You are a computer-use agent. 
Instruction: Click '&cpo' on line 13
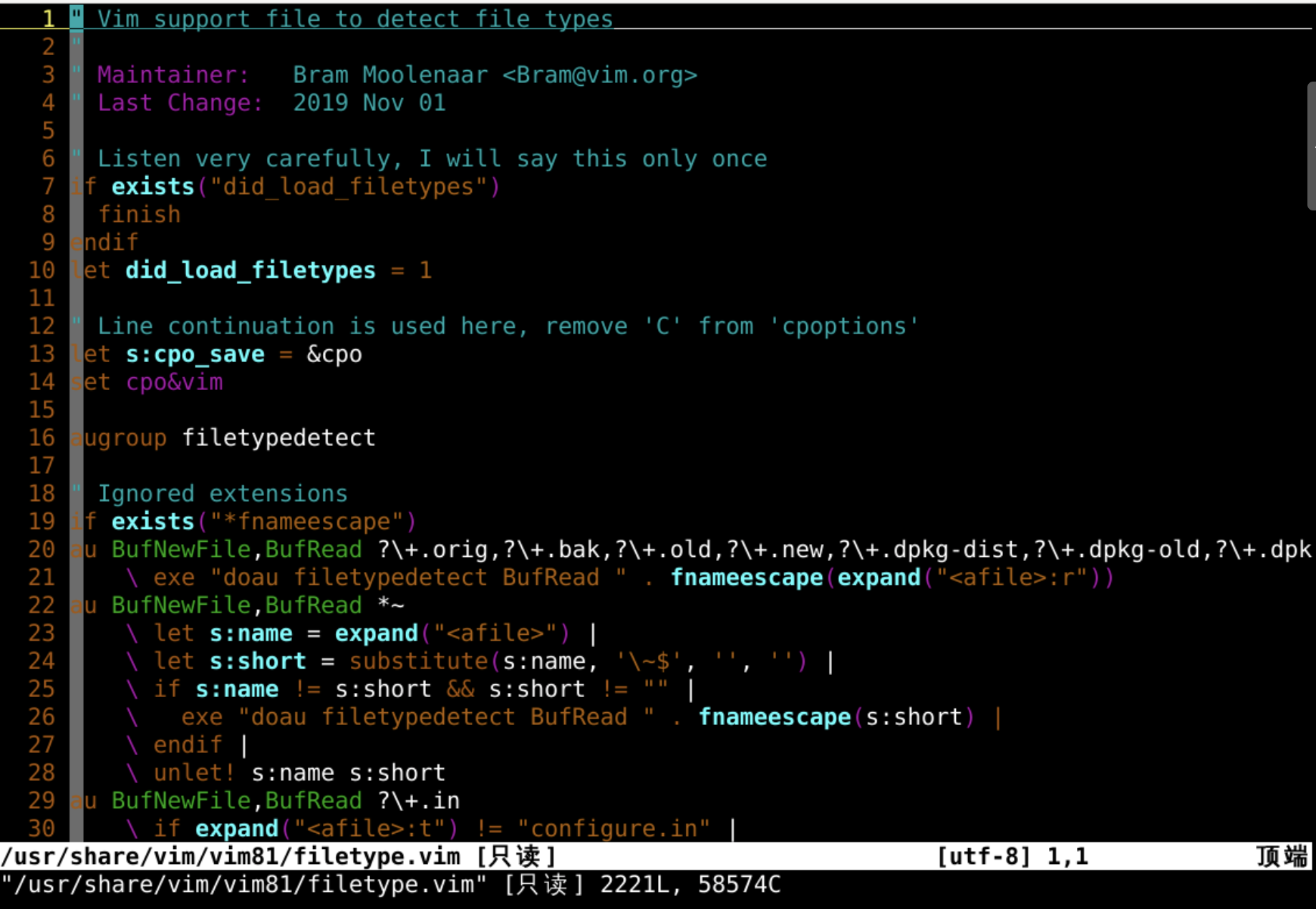[x=334, y=354]
